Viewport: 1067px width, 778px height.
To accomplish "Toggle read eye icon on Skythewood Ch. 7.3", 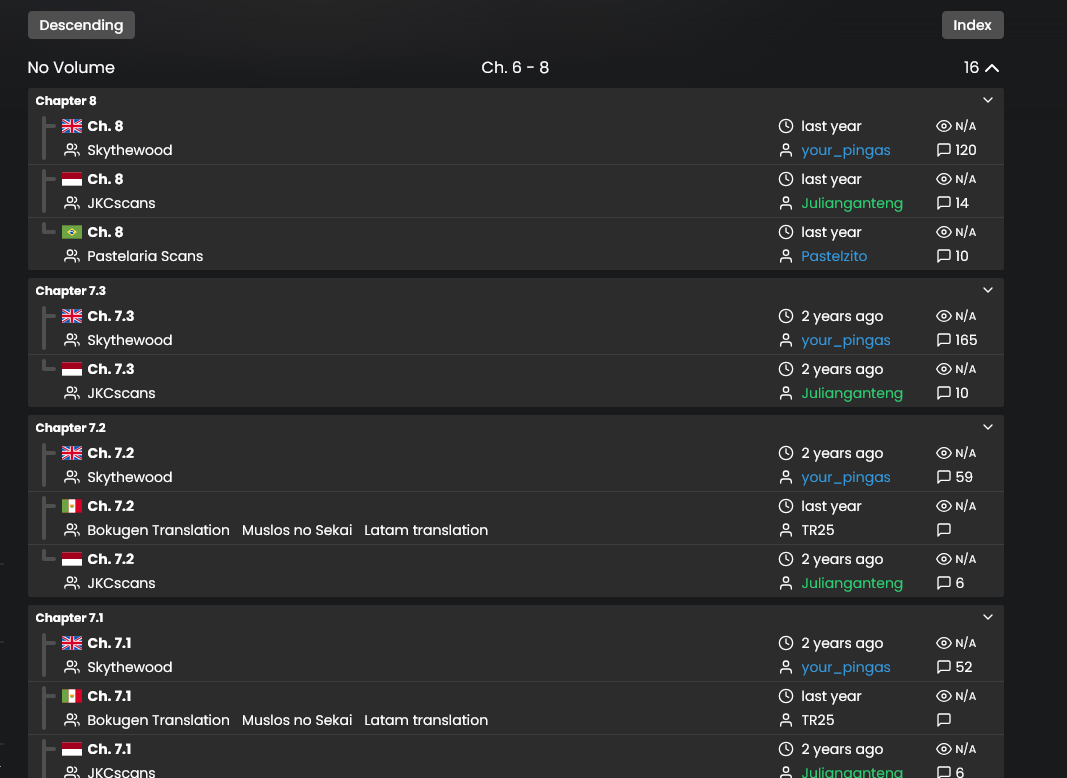I will [943, 316].
